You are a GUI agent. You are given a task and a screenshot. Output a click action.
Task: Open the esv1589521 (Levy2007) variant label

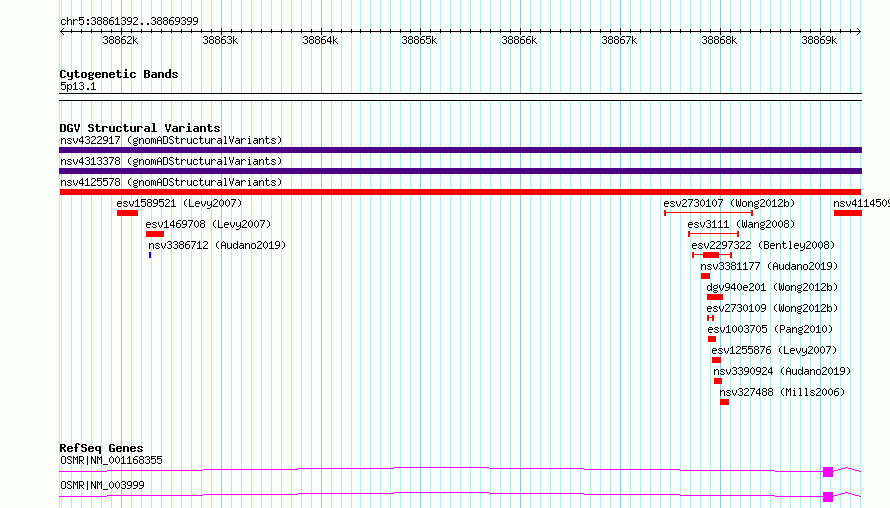[179, 203]
